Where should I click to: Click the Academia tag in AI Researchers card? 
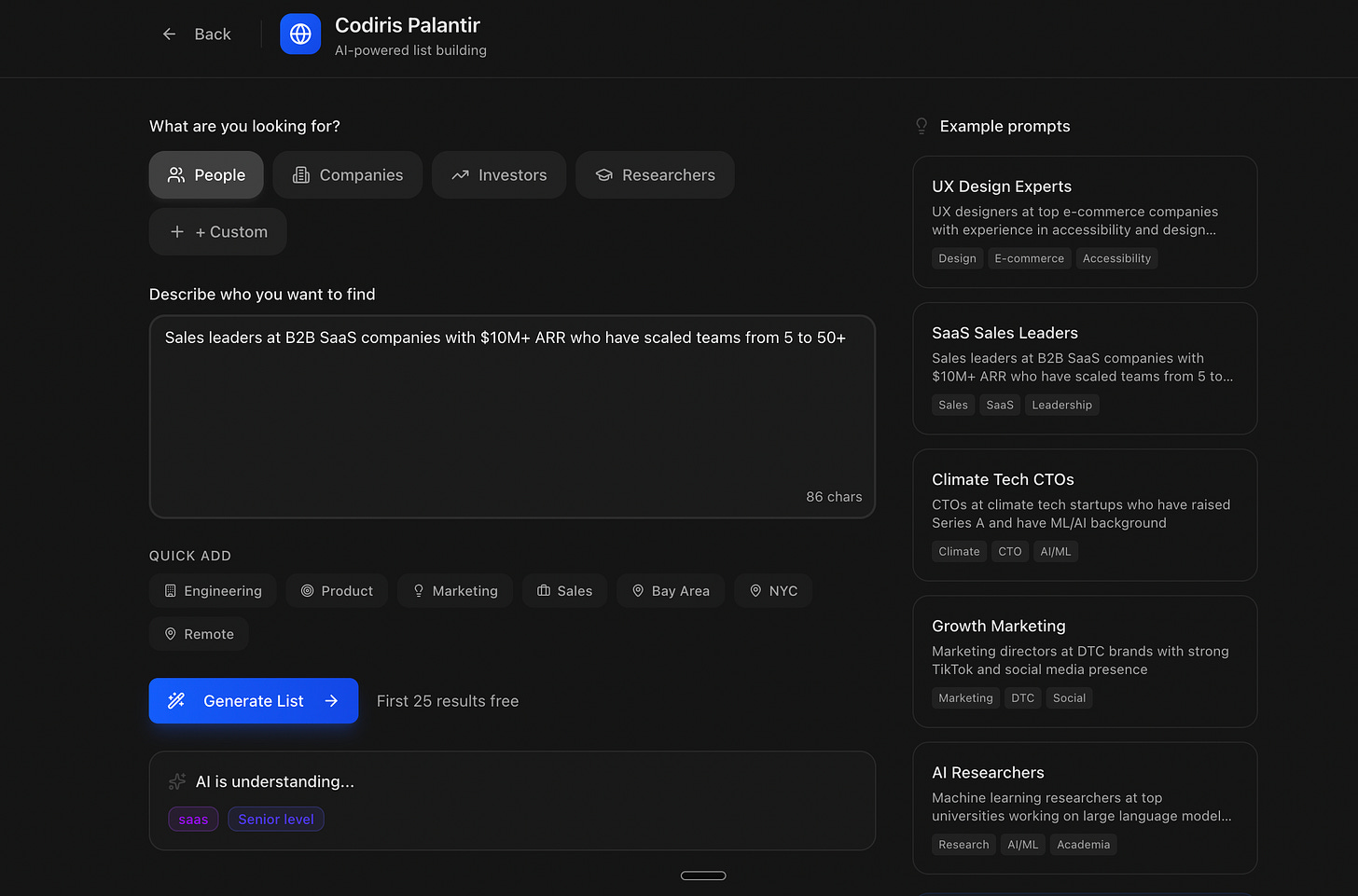[1084, 845]
